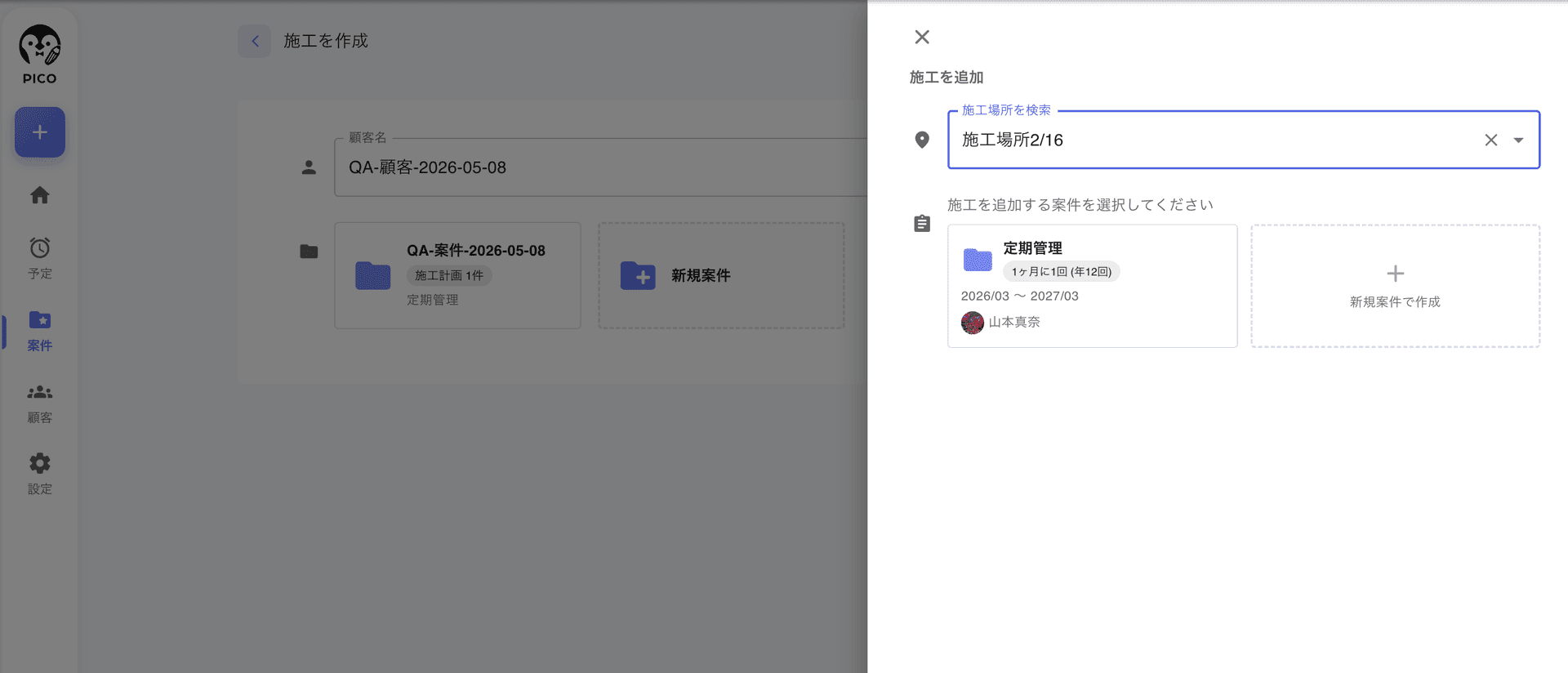Select QA-案件-2026-05-08 project card
Screen dimensions: 1568x673
[457, 275]
